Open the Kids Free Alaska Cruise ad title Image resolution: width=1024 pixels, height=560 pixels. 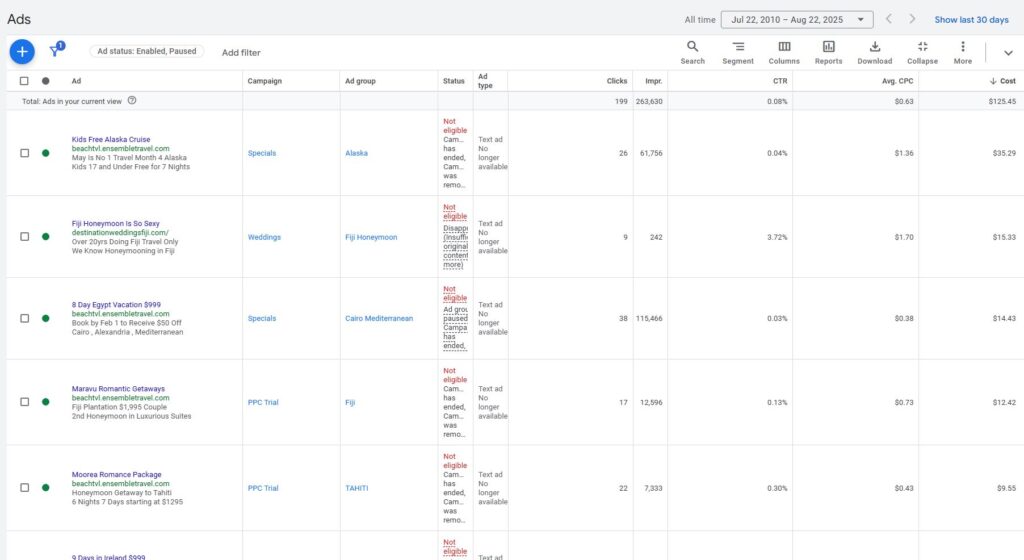point(111,139)
